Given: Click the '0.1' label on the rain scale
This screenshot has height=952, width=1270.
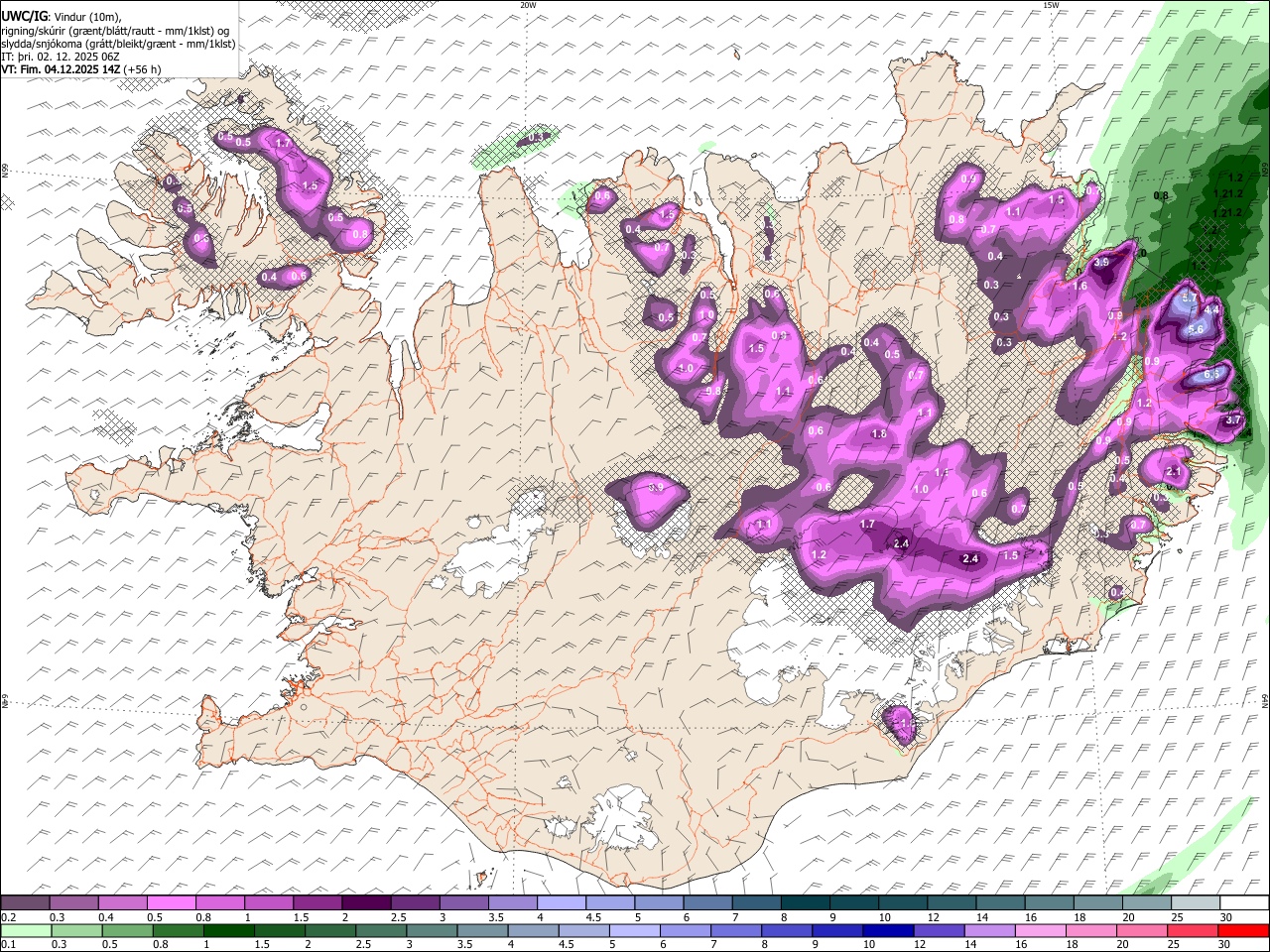Looking at the screenshot, I should click(9, 945).
